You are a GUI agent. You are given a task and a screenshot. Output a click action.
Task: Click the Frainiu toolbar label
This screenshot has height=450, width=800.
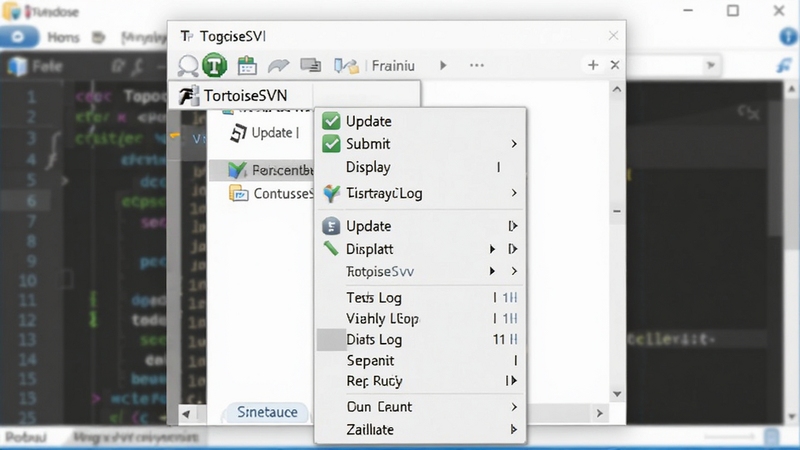click(393, 66)
